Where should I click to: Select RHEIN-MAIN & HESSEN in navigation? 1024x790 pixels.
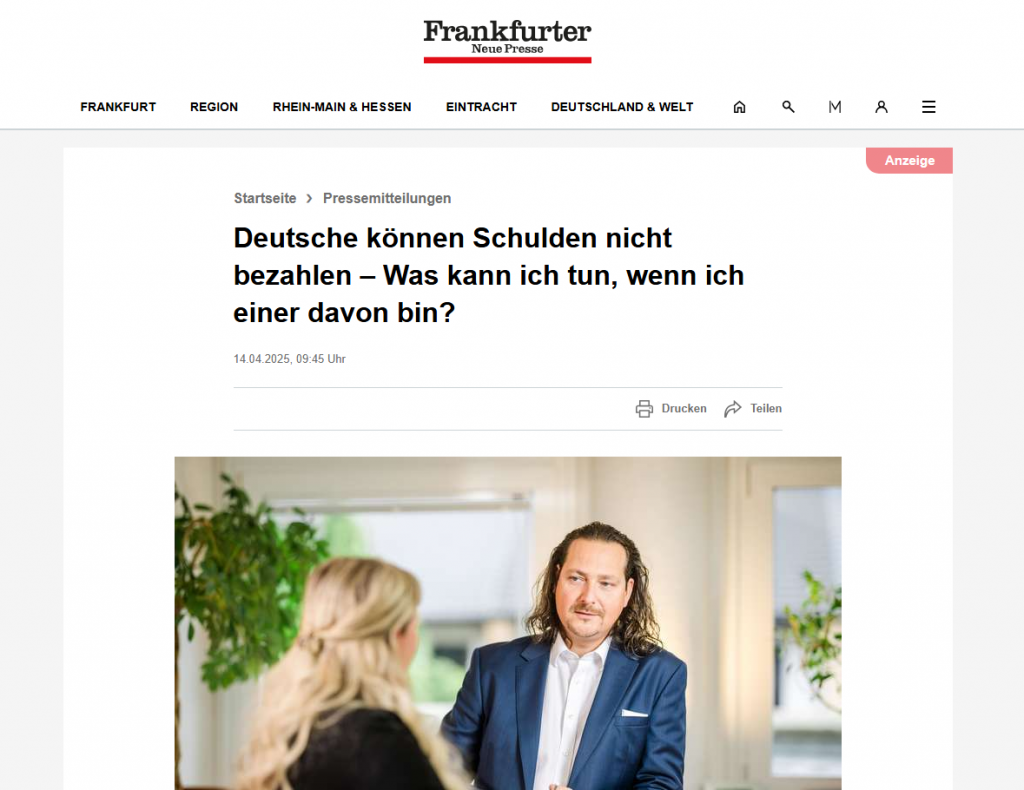tap(342, 107)
